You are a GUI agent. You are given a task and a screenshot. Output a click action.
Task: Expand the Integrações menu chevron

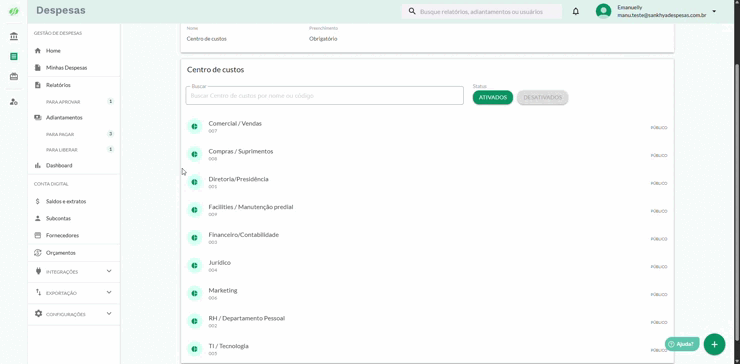click(109, 271)
